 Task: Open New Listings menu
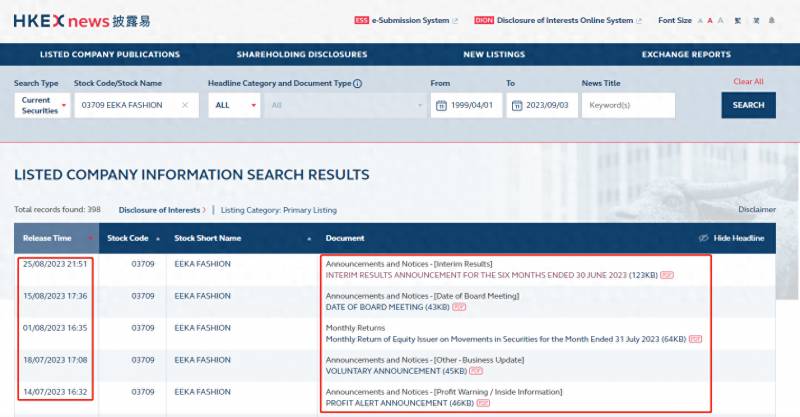tap(494, 54)
